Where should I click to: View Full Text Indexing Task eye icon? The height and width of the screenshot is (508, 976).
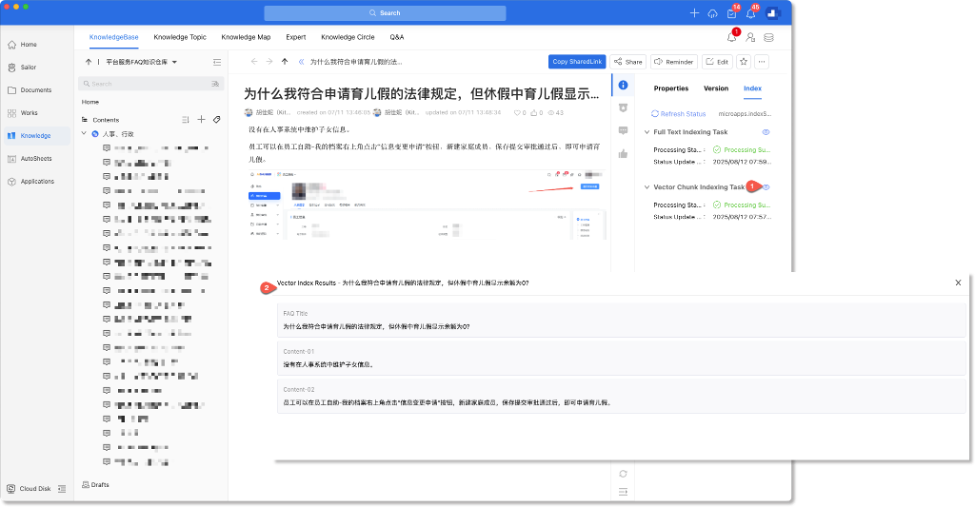coord(766,132)
